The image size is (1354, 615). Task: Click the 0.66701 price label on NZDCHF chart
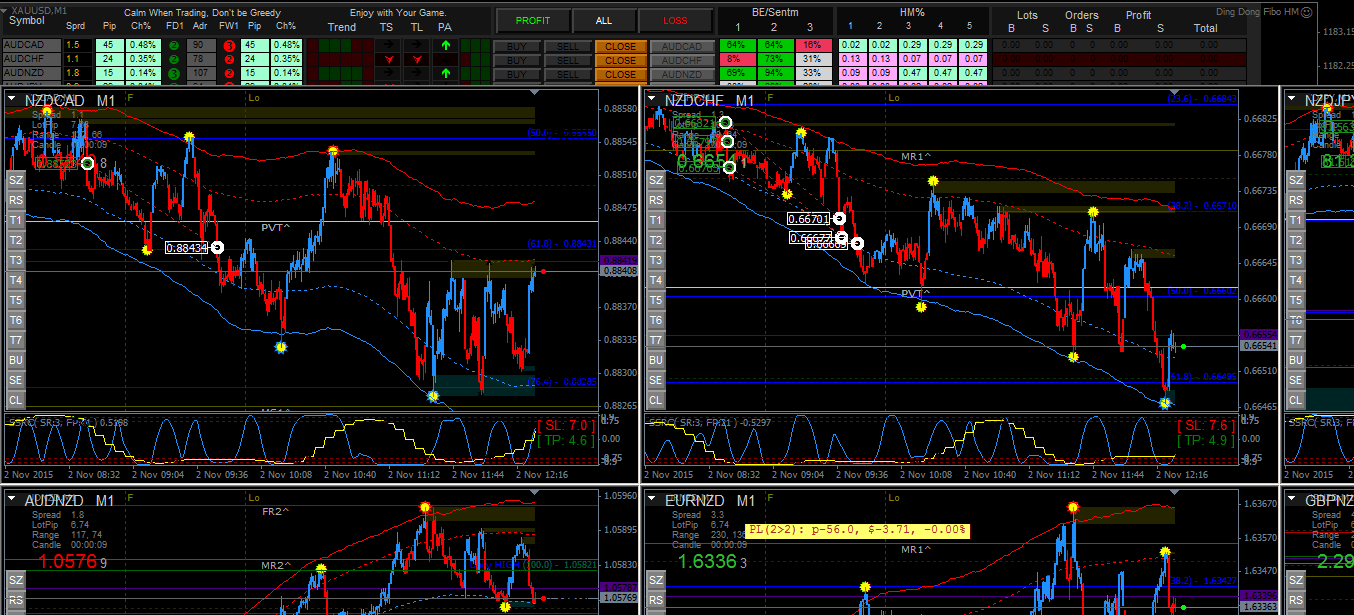(808, 218)
